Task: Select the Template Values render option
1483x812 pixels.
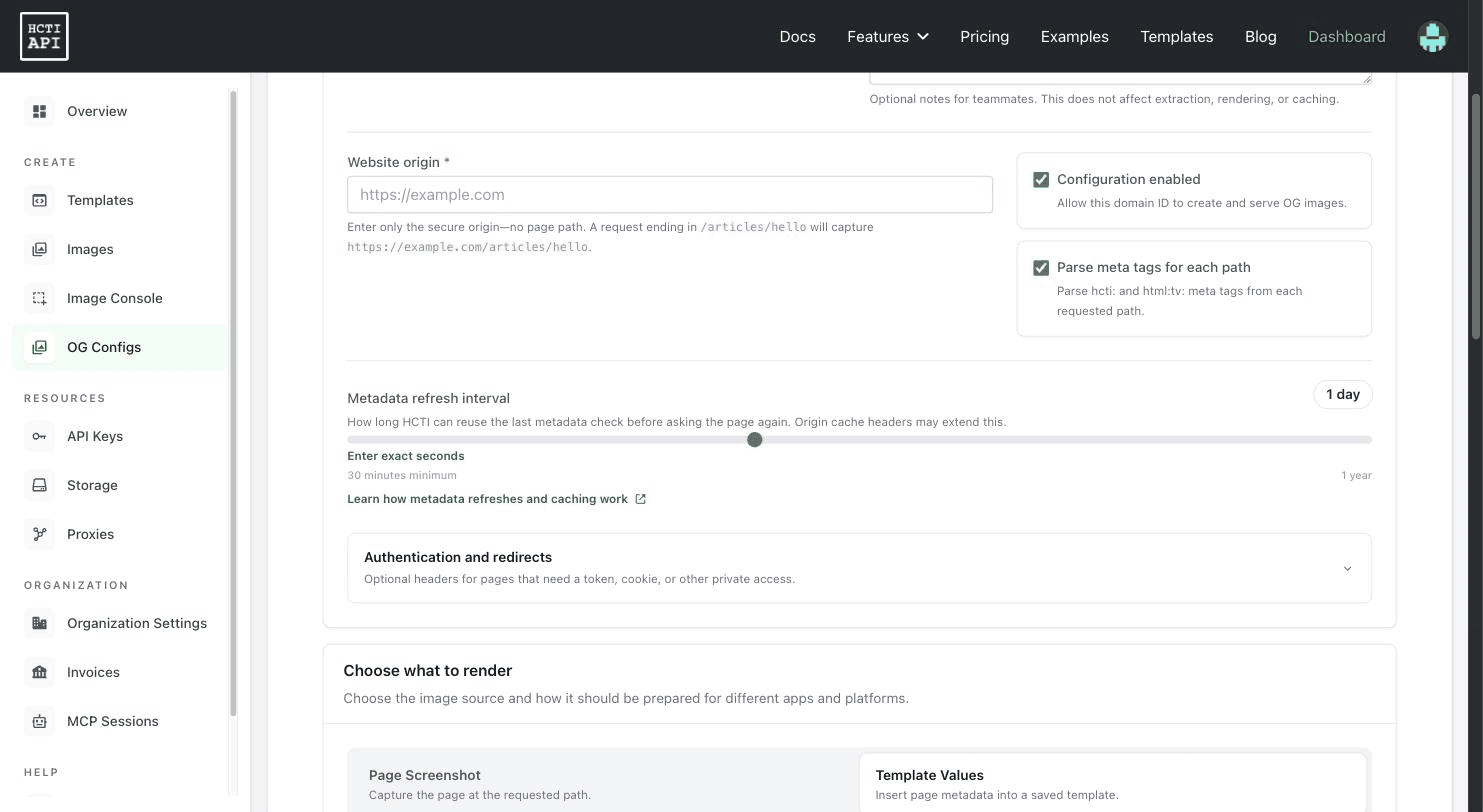Action: pyautogui.click(x=1113, y=784)
